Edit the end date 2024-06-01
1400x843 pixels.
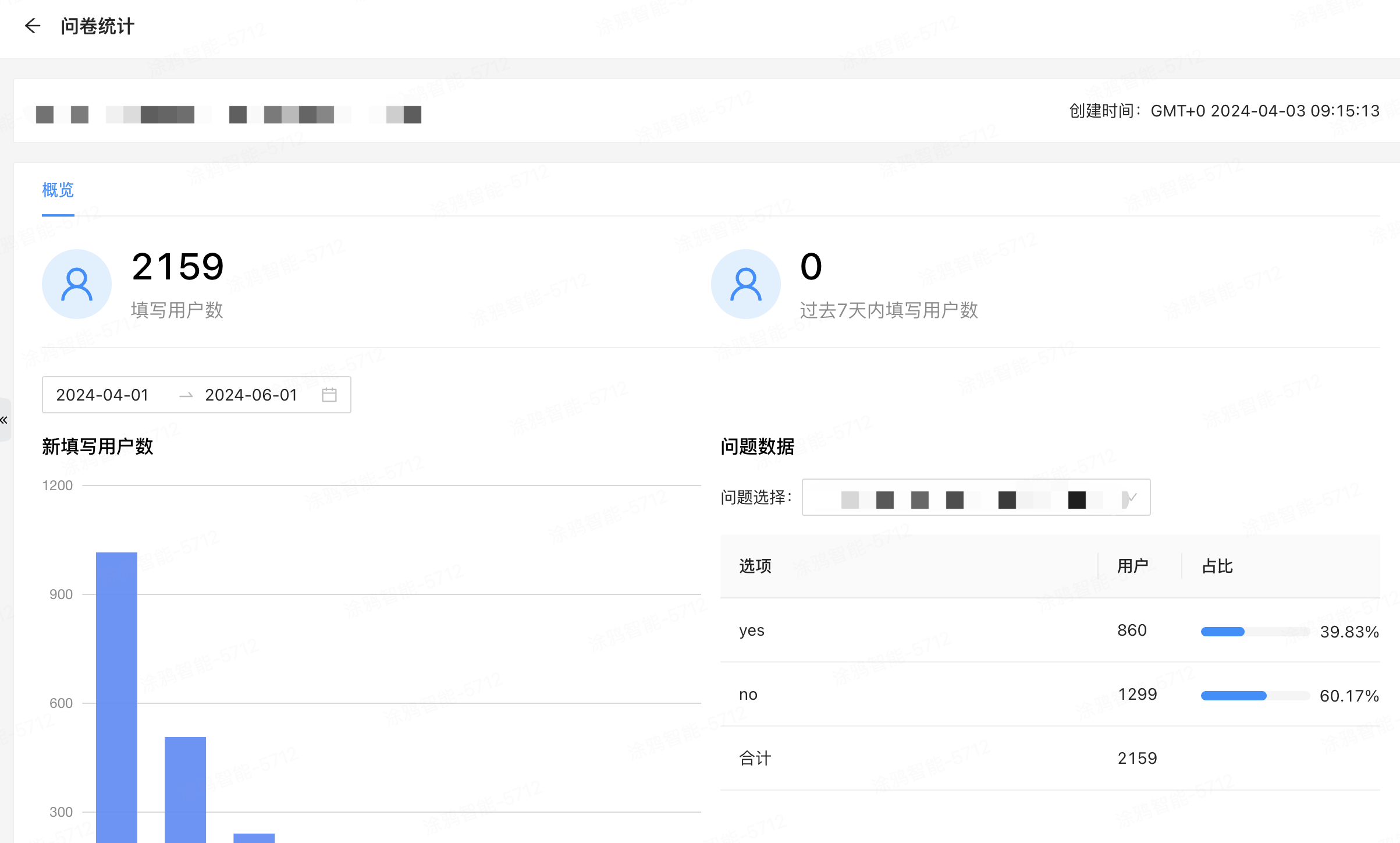tap(251, 395)
